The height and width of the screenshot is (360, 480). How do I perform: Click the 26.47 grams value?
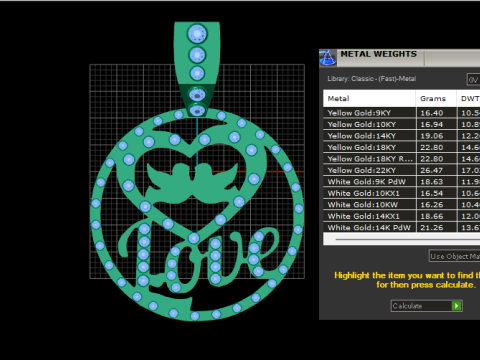[432, 171]
